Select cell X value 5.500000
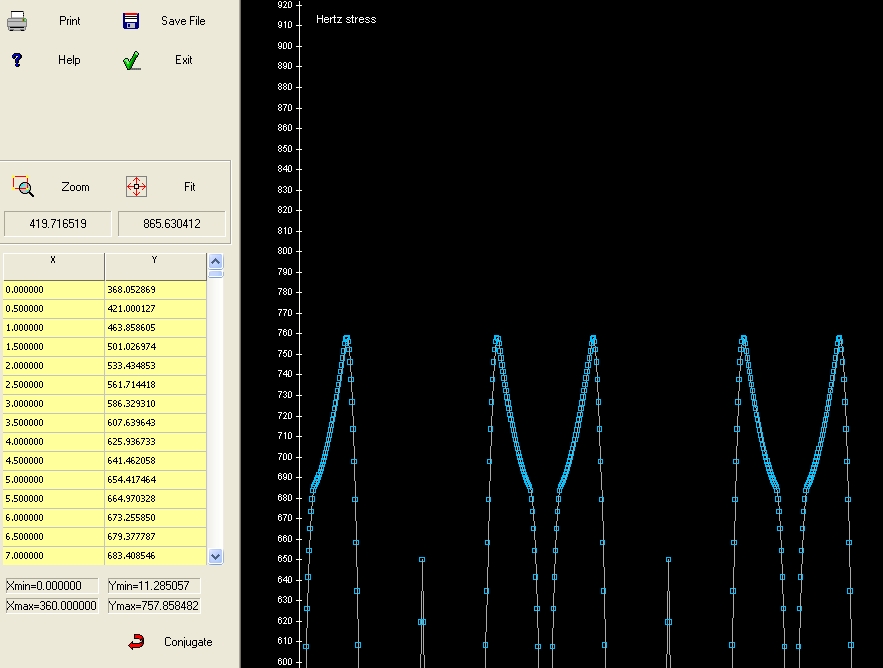The height and width of the screenshot is (668, 883). point(53,498)
